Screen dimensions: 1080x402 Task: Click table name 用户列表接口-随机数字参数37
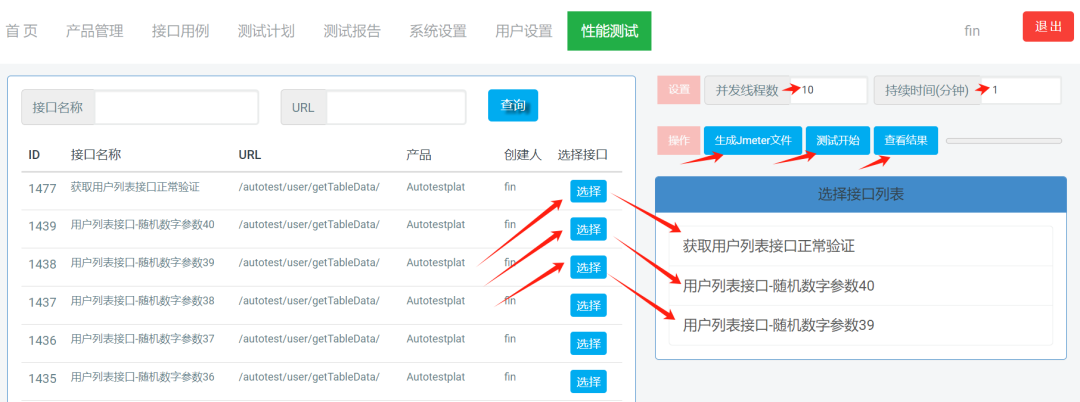pos(143,339)
